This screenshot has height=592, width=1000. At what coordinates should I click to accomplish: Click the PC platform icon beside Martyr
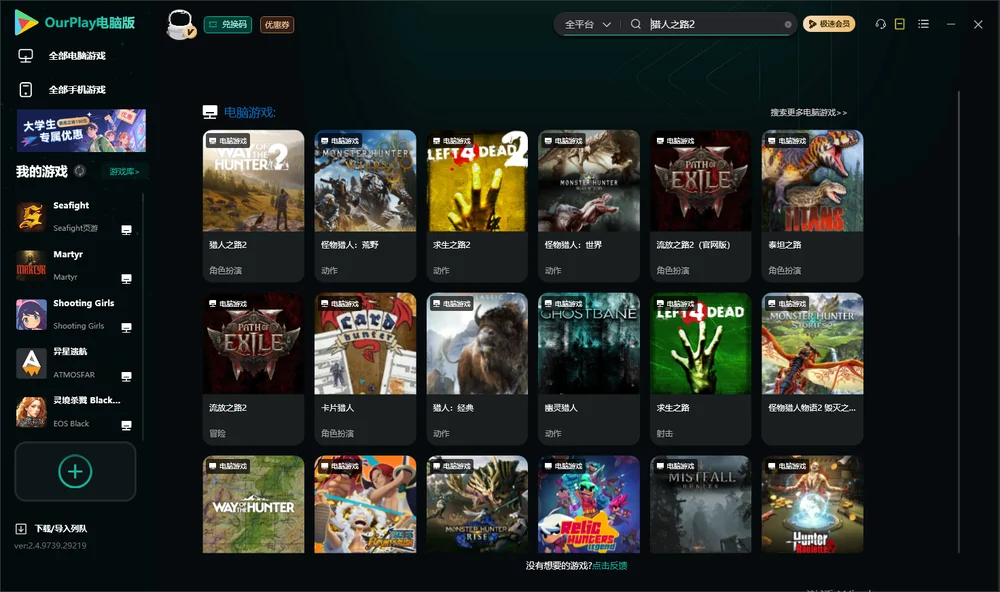pyautogui.click(x=126, y=279)
